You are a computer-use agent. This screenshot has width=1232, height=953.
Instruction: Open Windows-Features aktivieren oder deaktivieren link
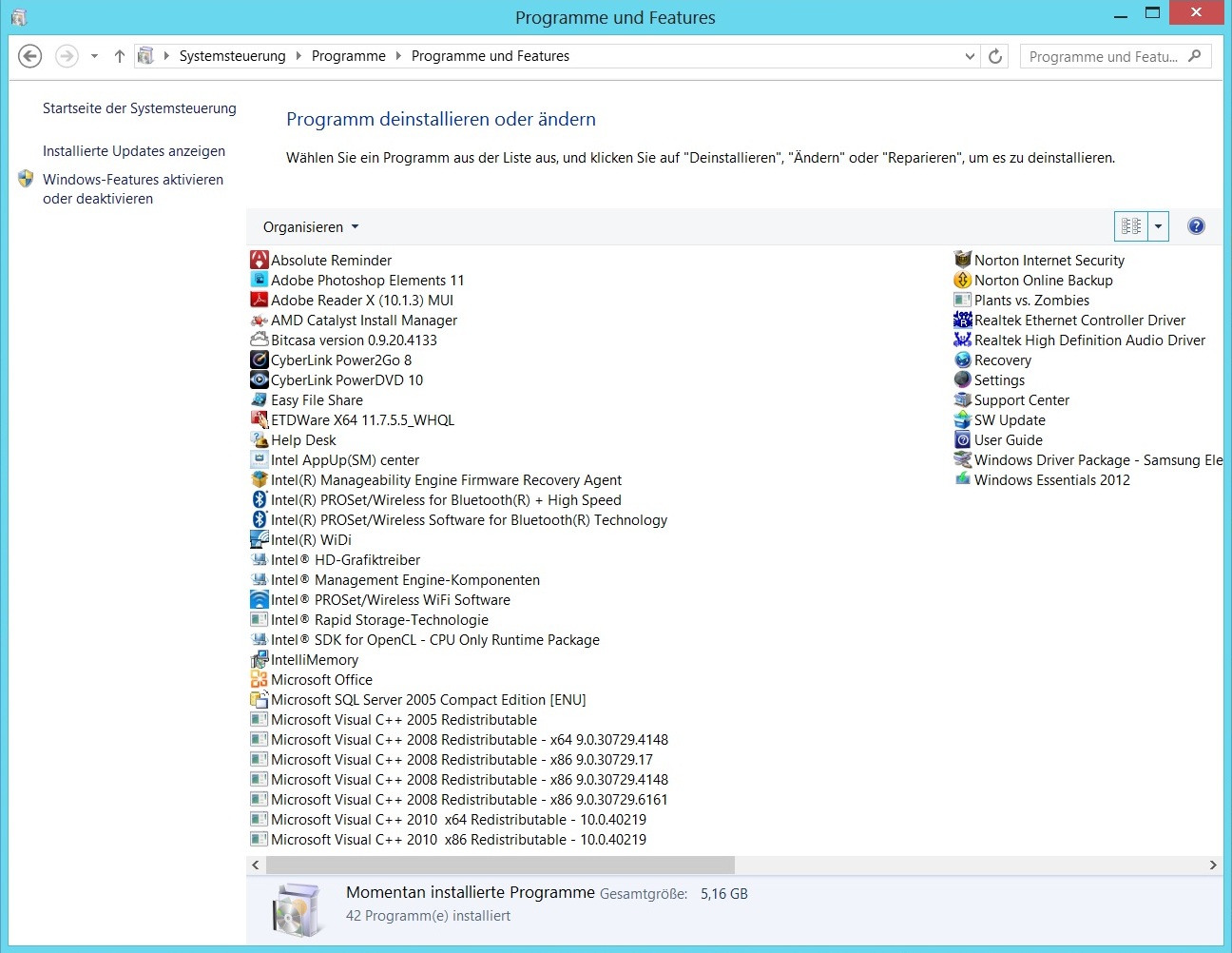coord(133,189)
